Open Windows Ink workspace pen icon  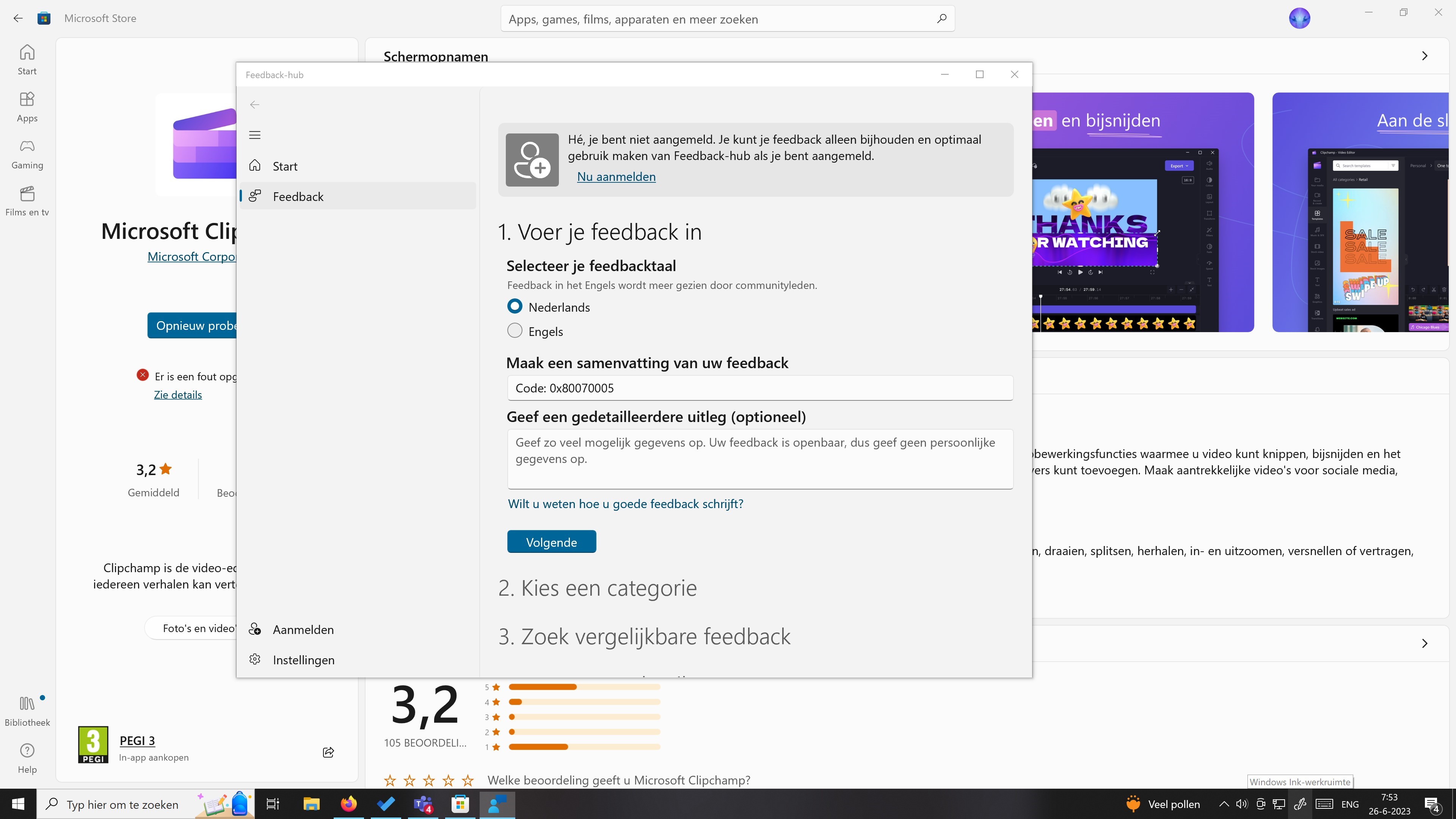pyautogui.click(x=1299, y=804)
